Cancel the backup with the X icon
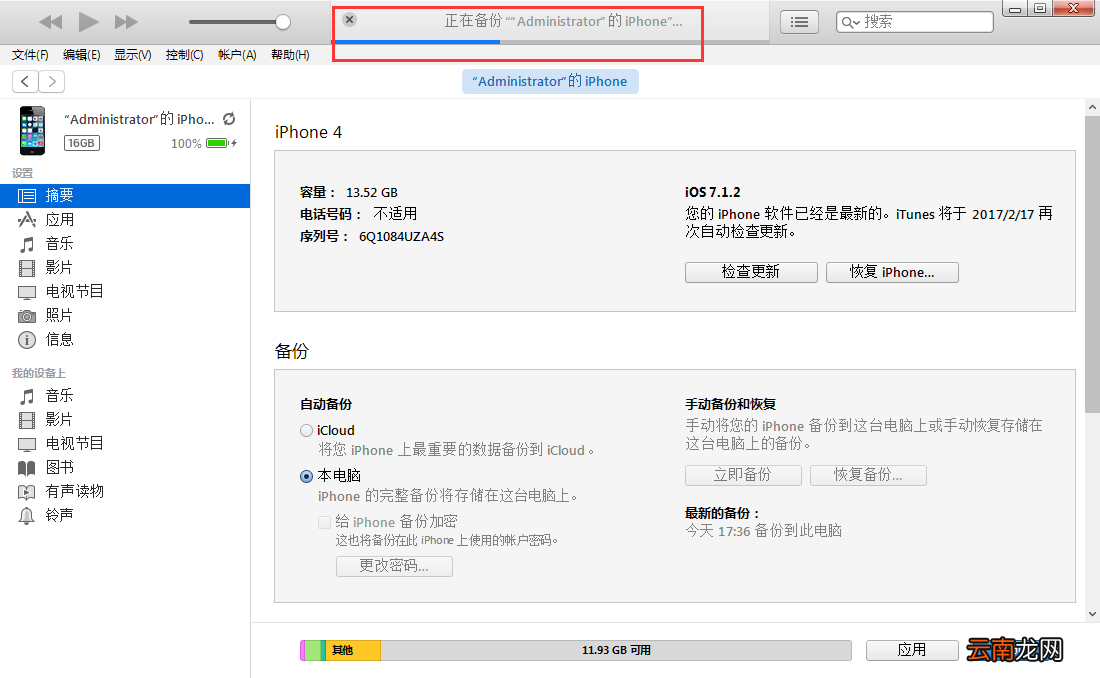The width and height of the screenshot is (1100, 678). 349,20
